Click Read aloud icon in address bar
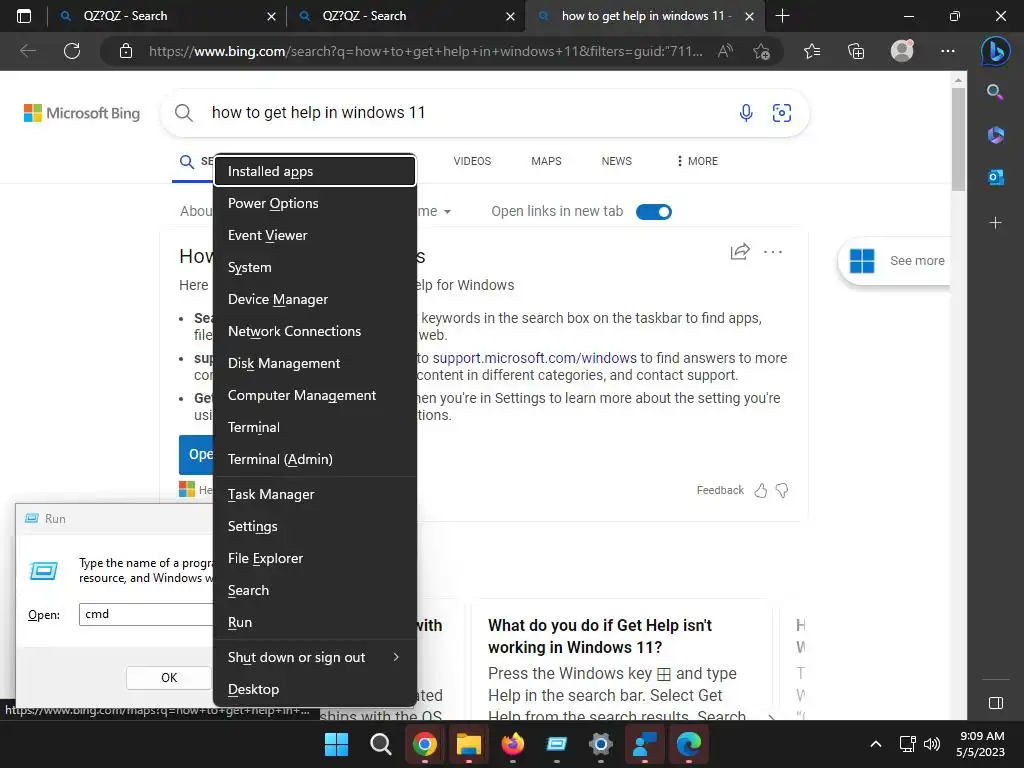 725,51
